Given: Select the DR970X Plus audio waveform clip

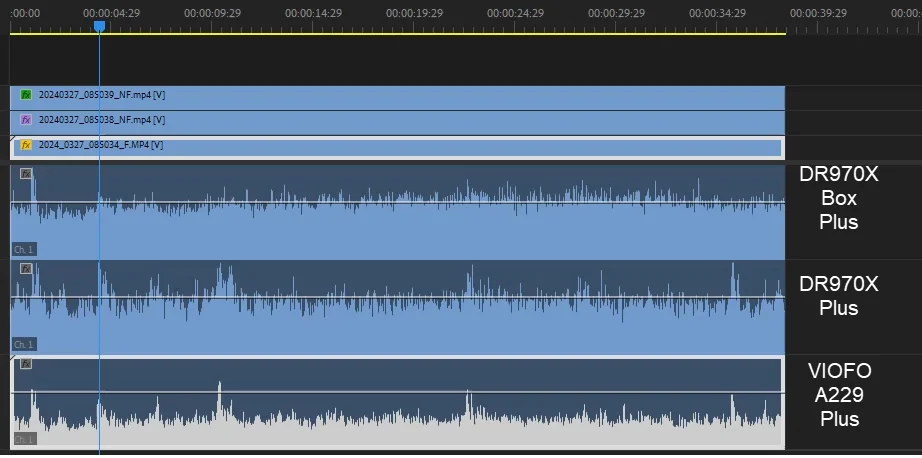Looking at the screenshot, I should coord(397,307).
